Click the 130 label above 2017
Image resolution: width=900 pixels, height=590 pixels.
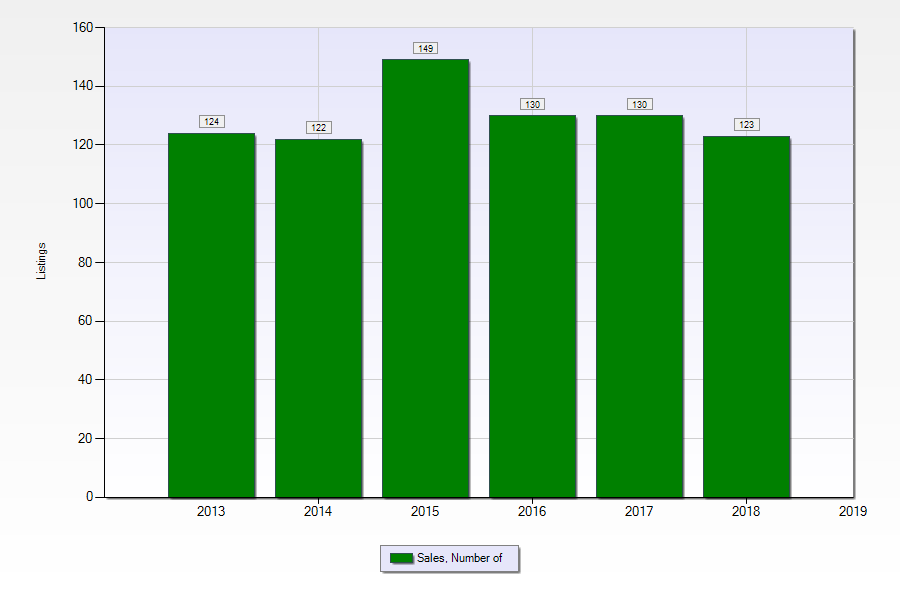[639, 104]
